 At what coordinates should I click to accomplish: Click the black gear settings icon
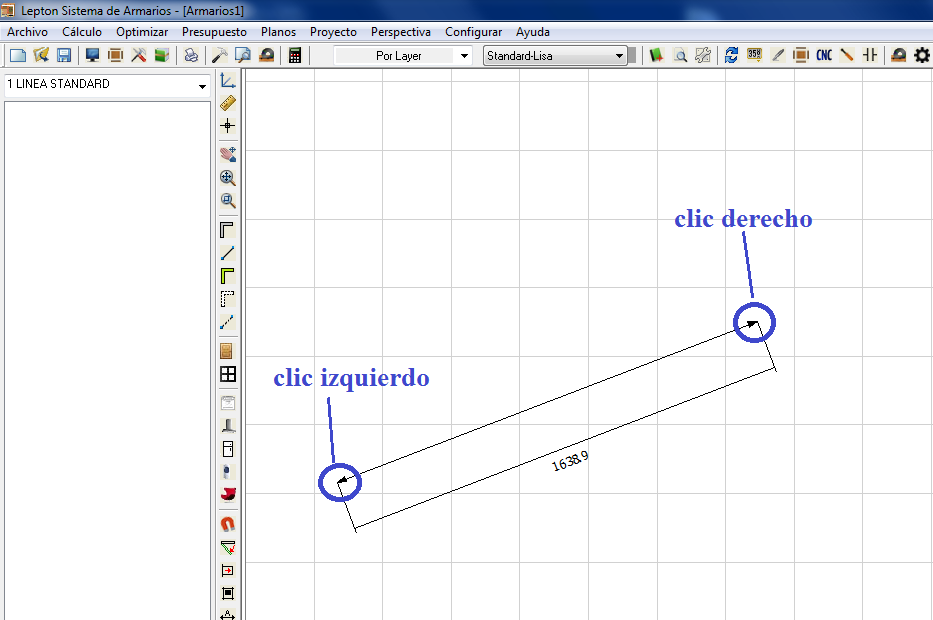[922, 55]
